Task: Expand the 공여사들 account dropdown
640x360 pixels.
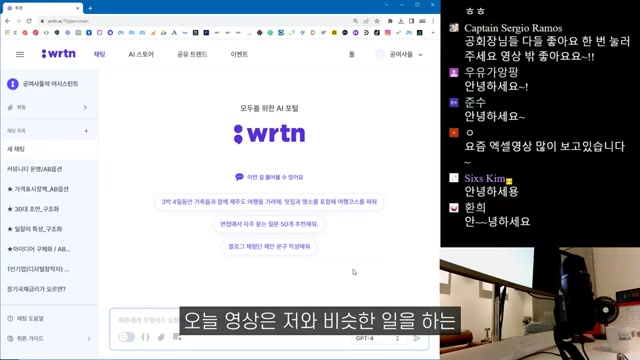Action: [x=420, y=55]
